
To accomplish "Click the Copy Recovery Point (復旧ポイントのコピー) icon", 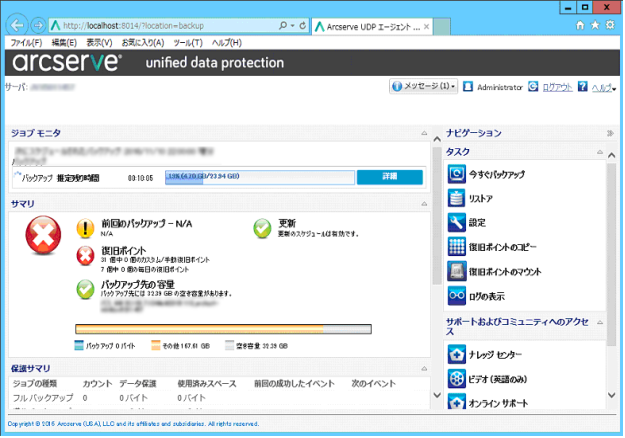I will (x=456, y=247).
